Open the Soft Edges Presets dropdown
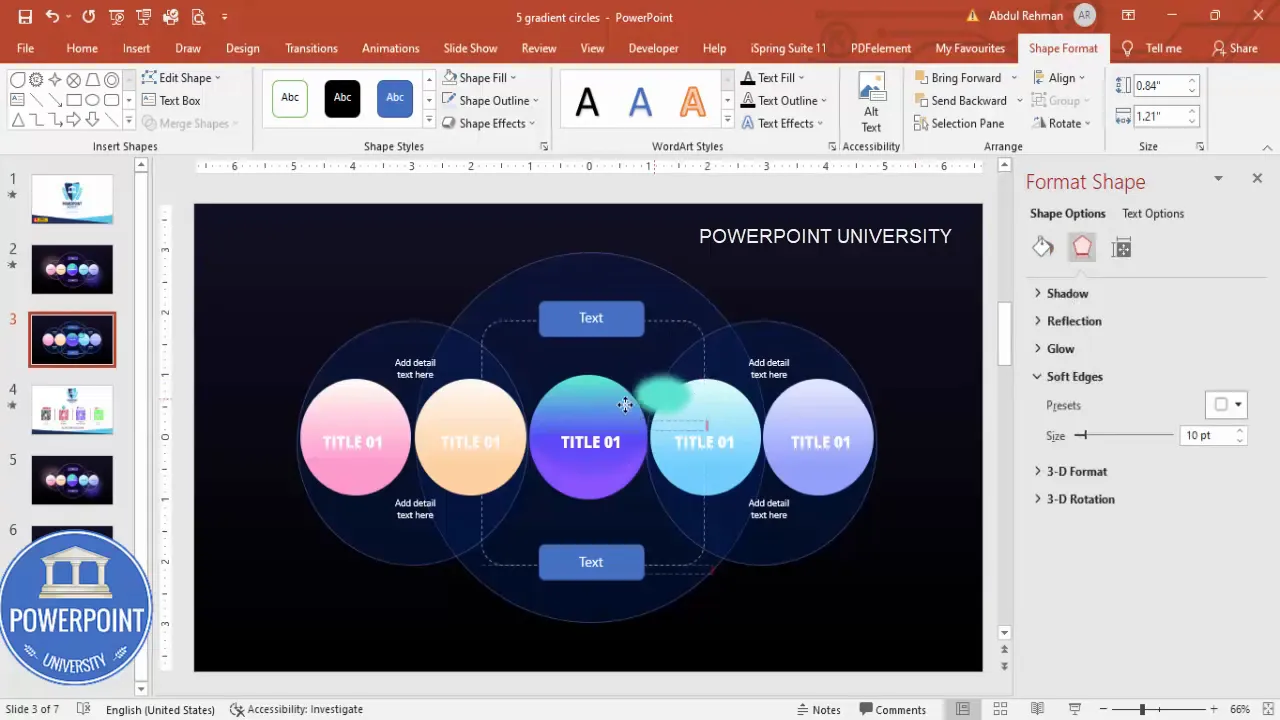Screen dimensions: 1280x720 1227,404
